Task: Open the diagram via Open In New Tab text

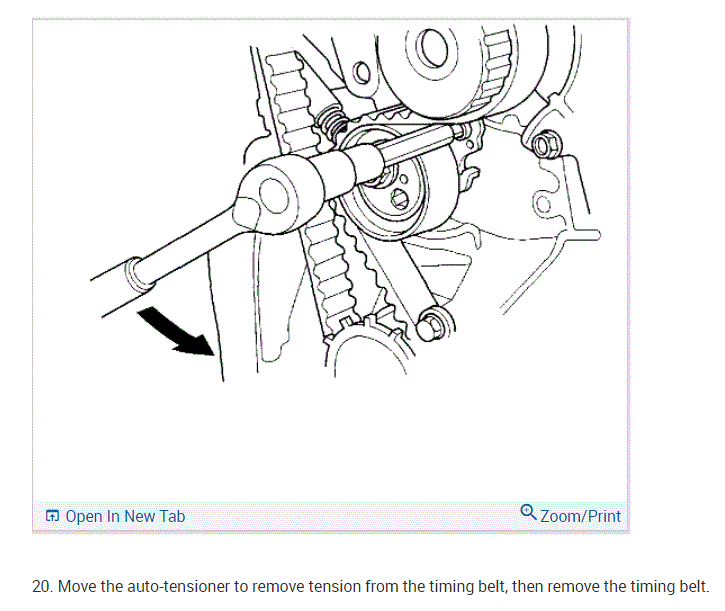Action: (125, 516)
